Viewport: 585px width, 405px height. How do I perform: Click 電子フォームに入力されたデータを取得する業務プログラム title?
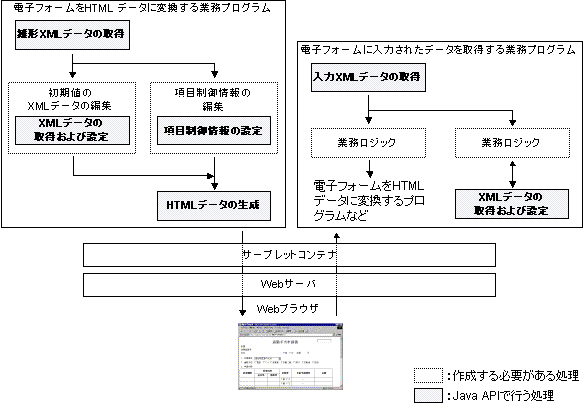(x=438, y=50)
